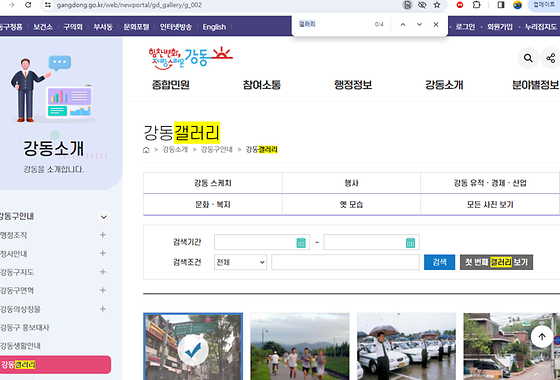Click the end date input field
Viewport: 560px width, 380px height.
click(x=371, y=242)
